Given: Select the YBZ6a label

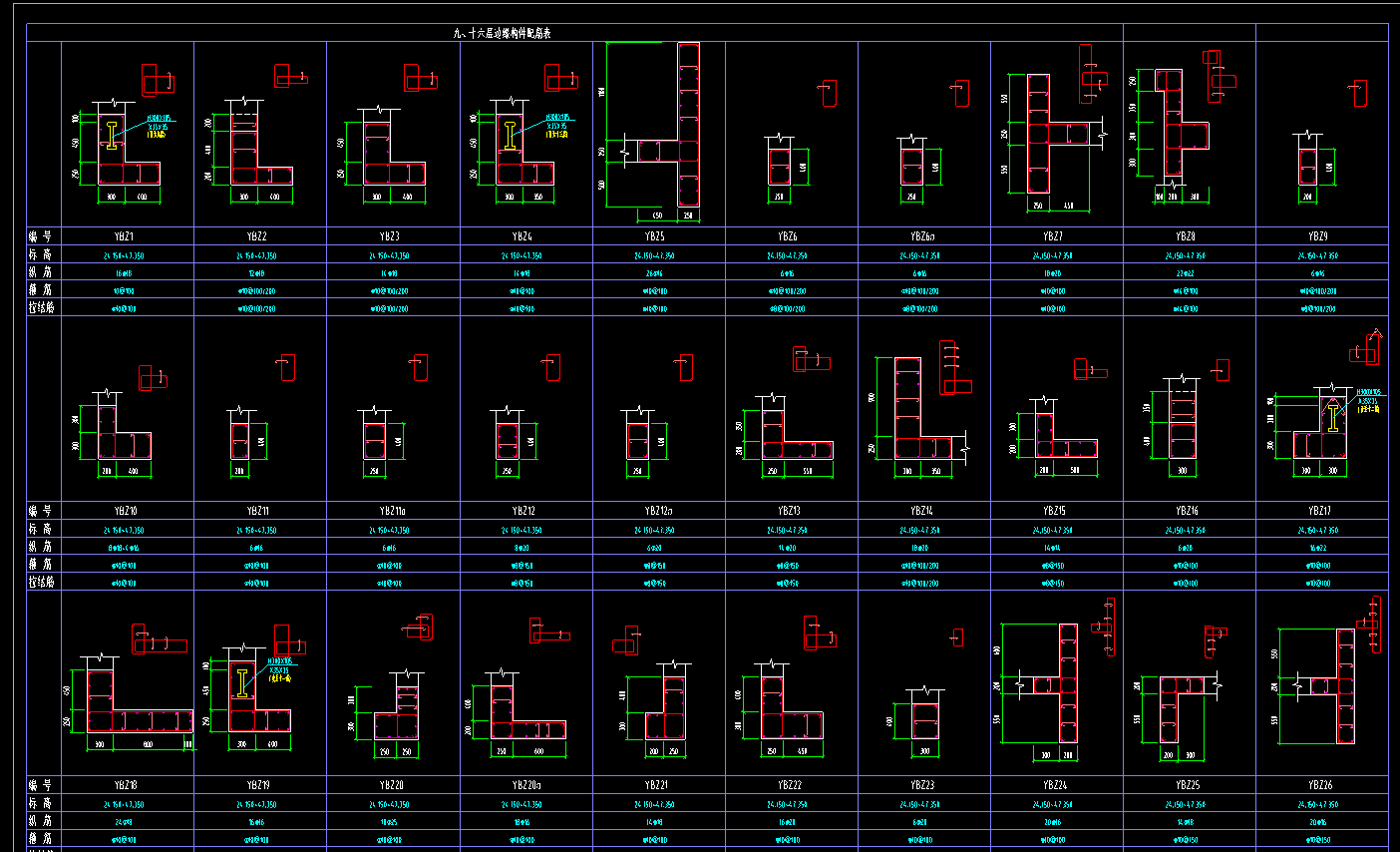Looking at the screenshot, I should pos(922,237).
